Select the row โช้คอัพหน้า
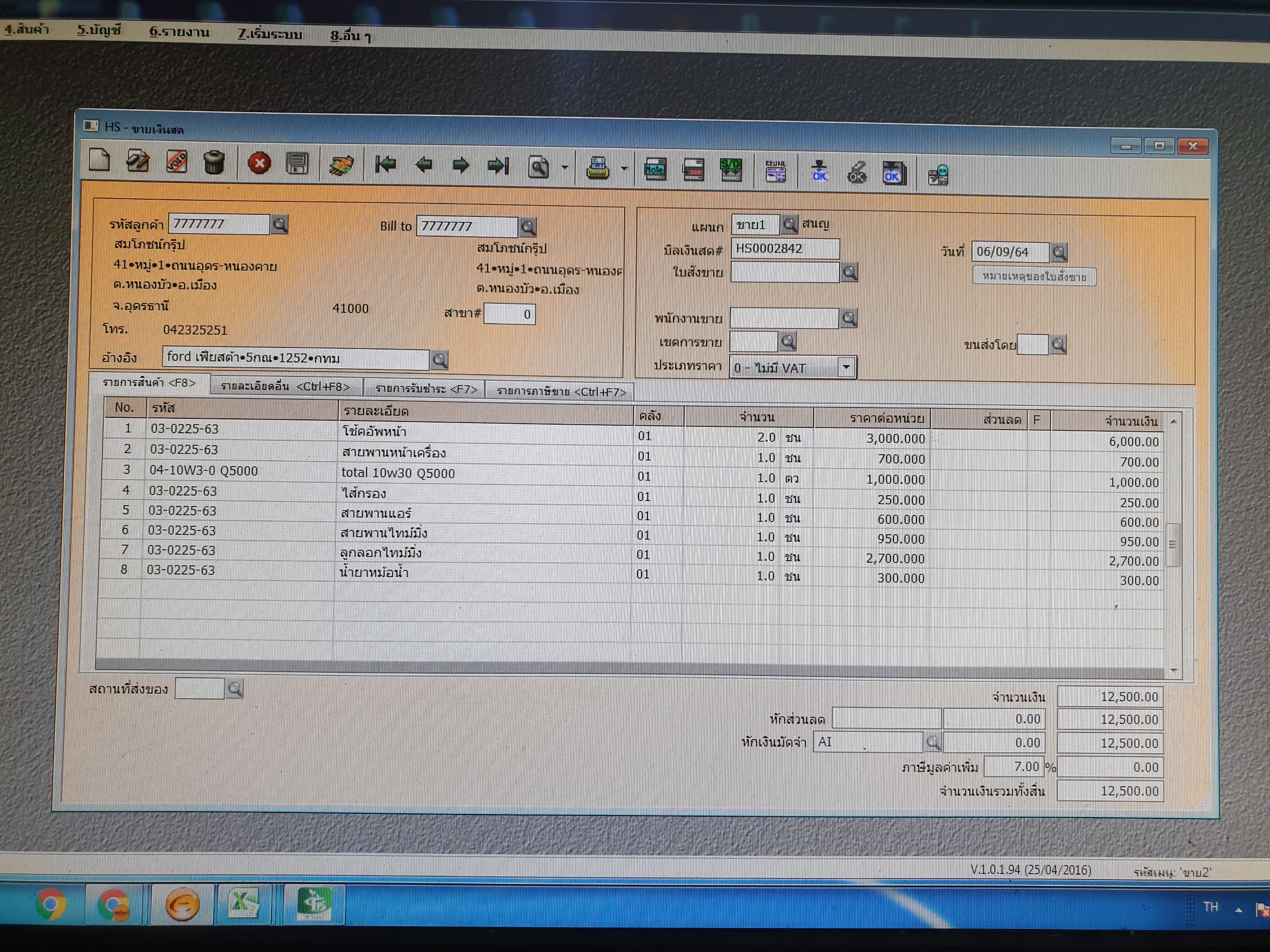The height and width of the screenshot is (952, 1270). (x=635, y=434)
